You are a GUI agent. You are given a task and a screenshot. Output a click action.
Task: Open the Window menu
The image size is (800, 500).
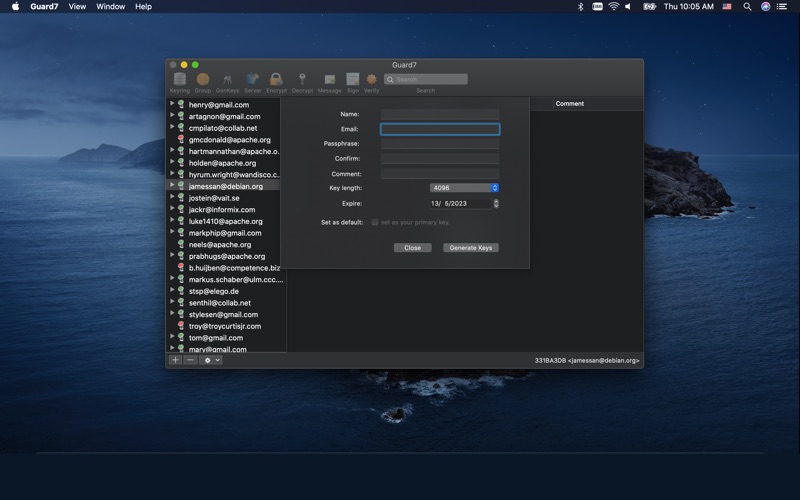(x=110, y=7)
